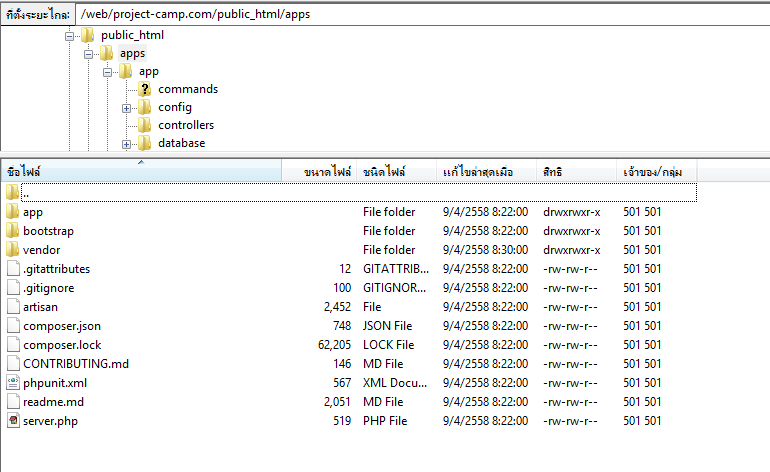Image resolution: width=770 pixels, height=472 pixels.
Task: Collapse the app tree node
Action: pos(107,72)
